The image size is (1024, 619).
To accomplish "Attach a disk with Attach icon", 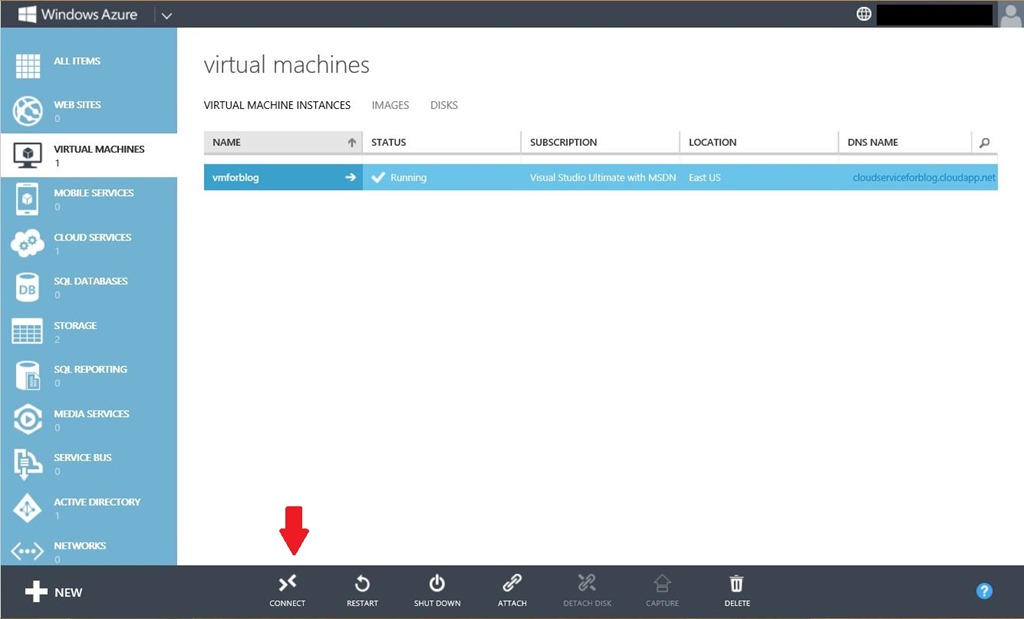I will coord(512,583).
